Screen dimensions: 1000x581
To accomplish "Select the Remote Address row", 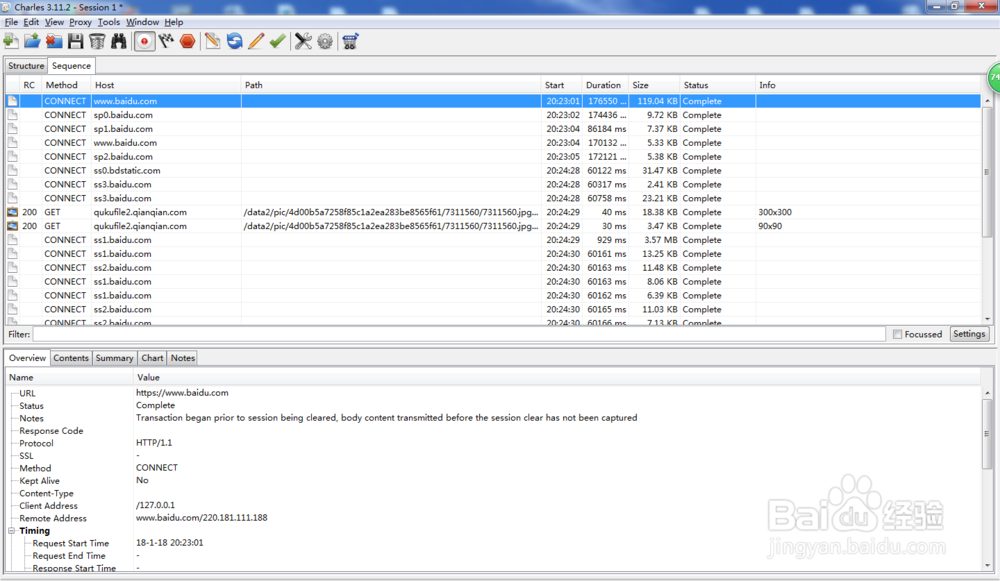I will tap(493, 518).
